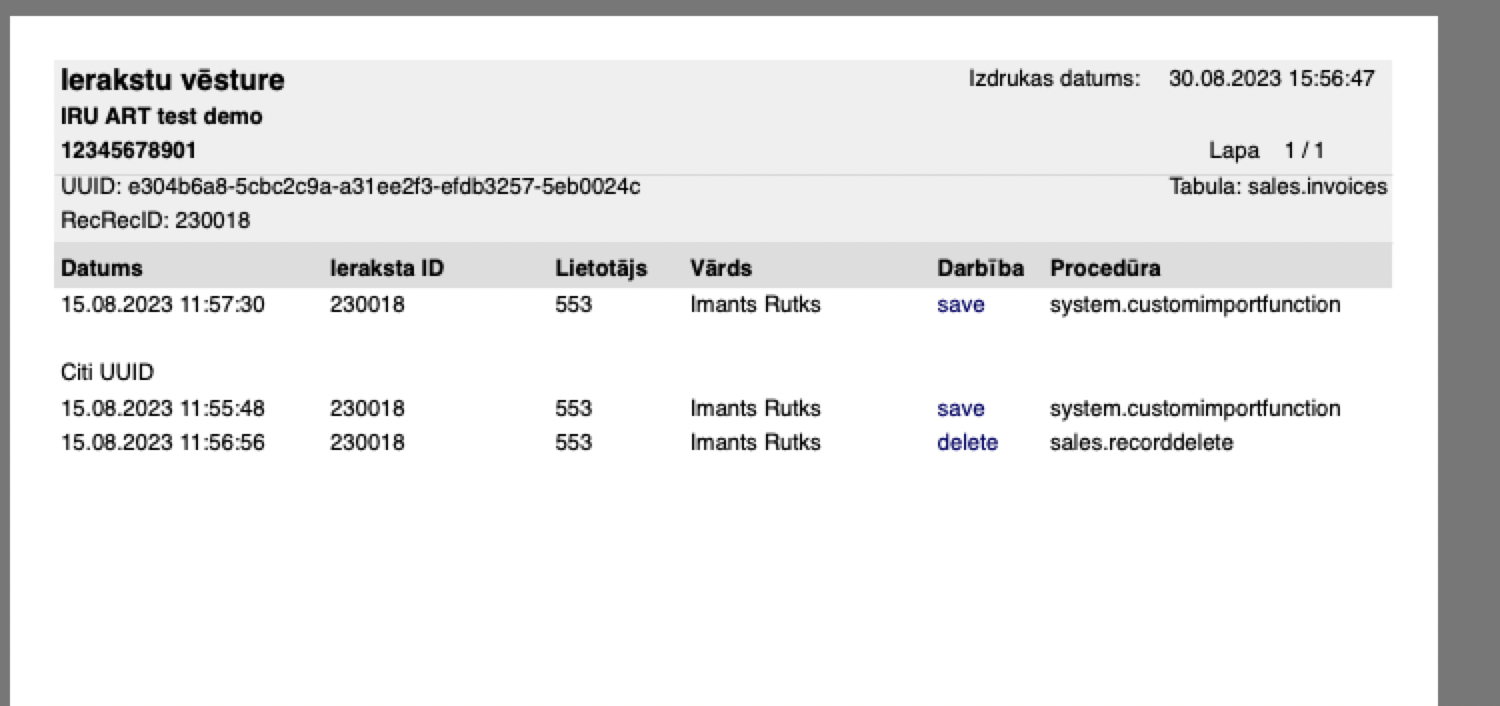1500x706 pixels.
Task: Click the 'Procedūra' column header
Action: [x=1105, y=268]
